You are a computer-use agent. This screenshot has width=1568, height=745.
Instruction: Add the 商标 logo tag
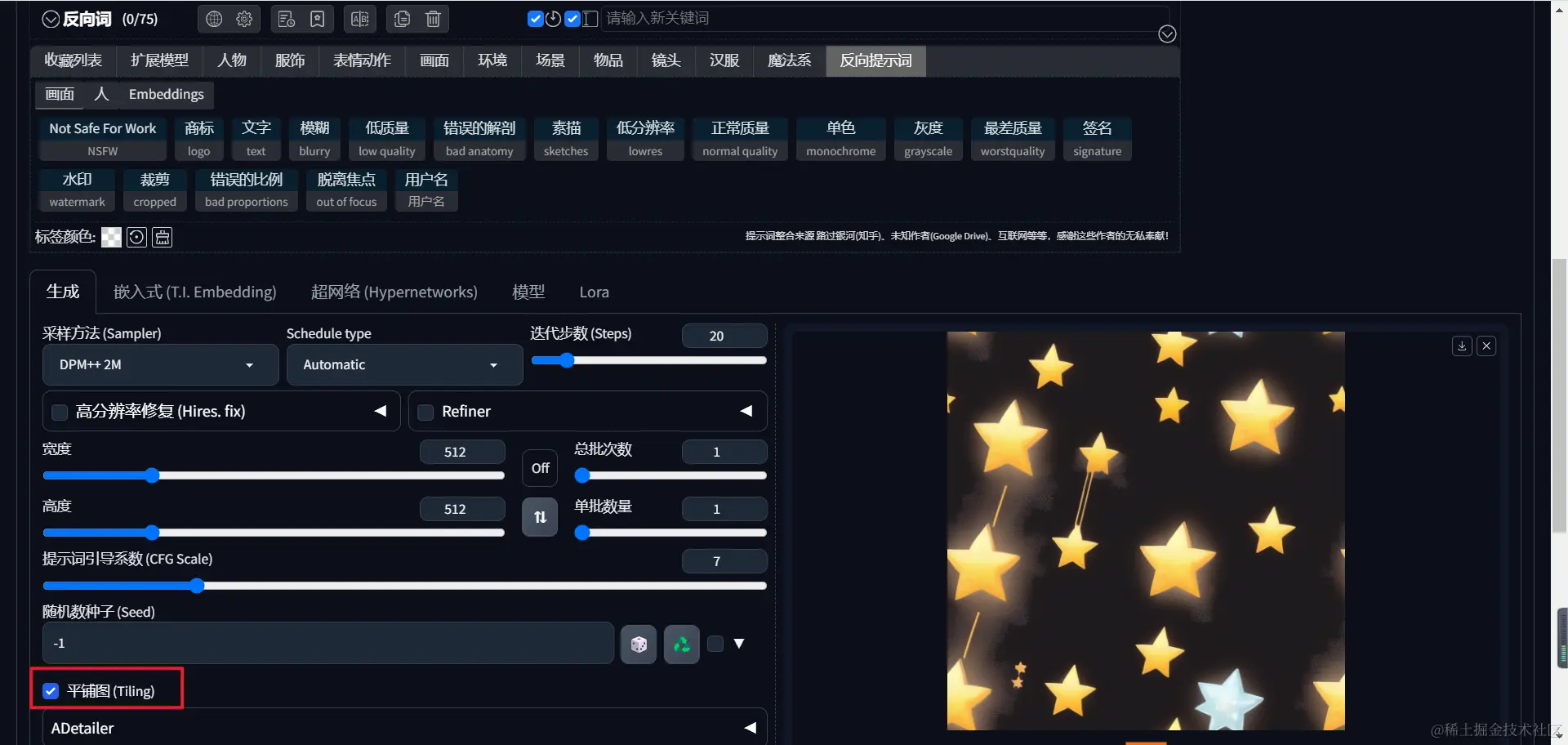pos(199,139)
